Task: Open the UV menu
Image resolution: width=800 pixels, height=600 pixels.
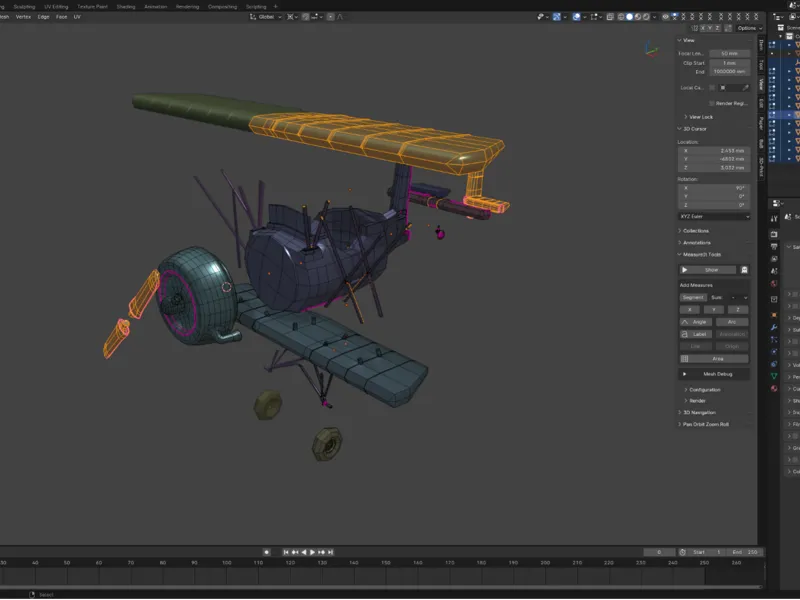Action: point(77,17)
